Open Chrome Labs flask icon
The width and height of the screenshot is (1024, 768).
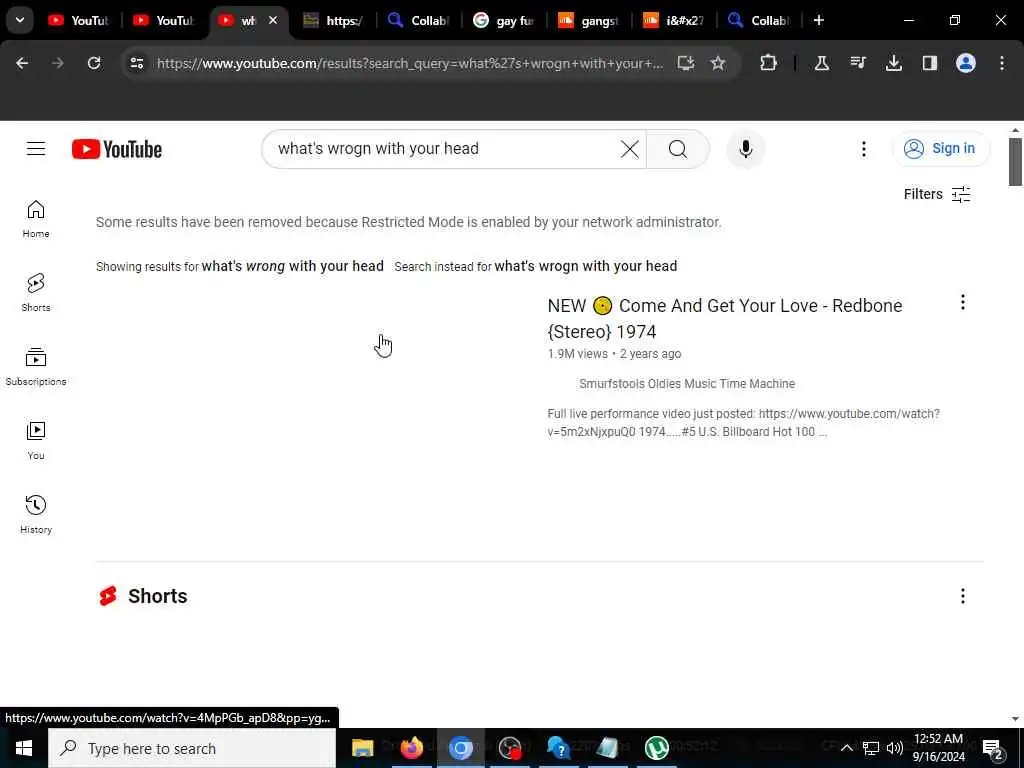pyautogui.click(x=822, y=63)
